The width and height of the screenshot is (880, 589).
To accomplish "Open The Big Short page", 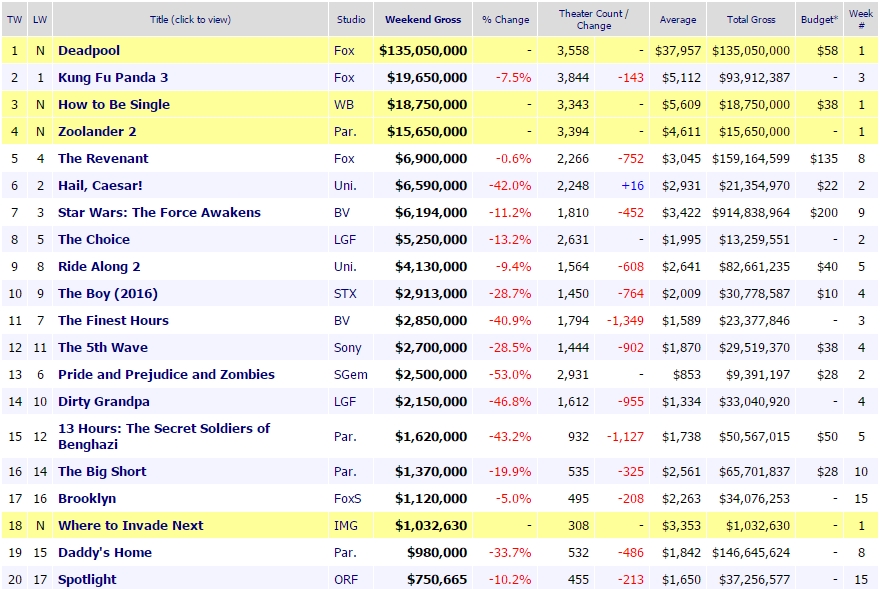I will tap(102, 471).
